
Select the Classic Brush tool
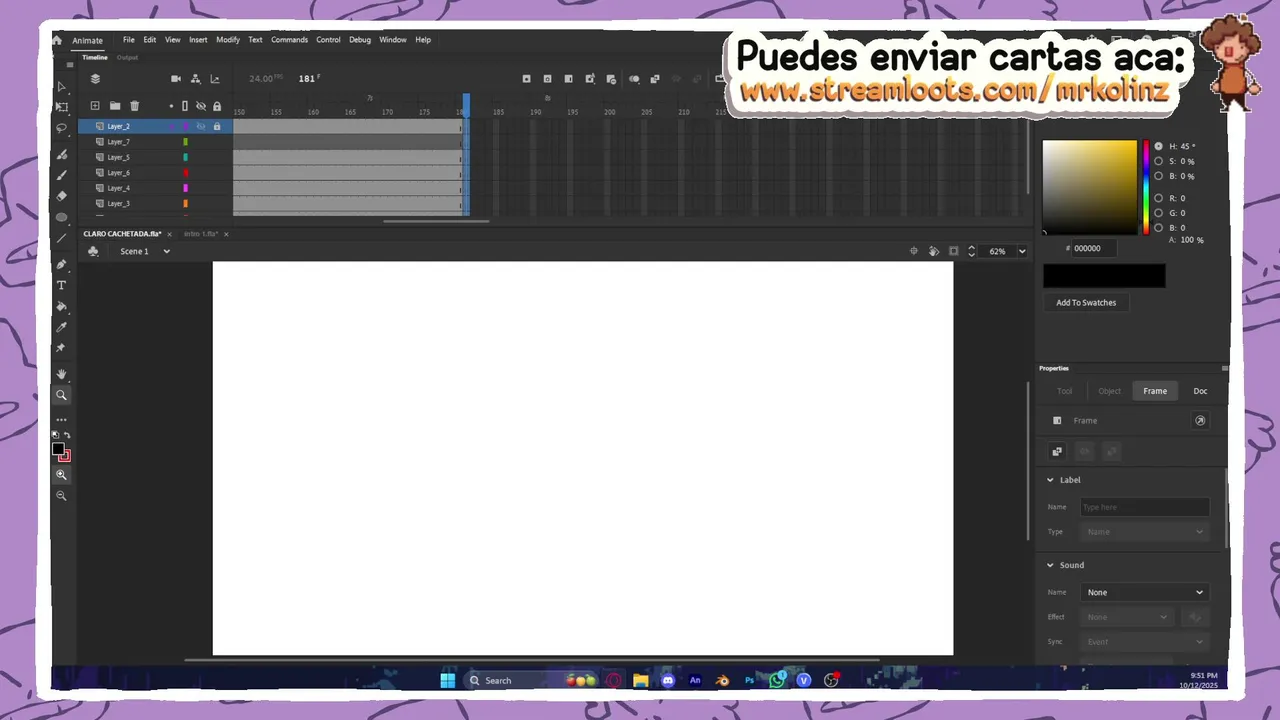point(61,175)
